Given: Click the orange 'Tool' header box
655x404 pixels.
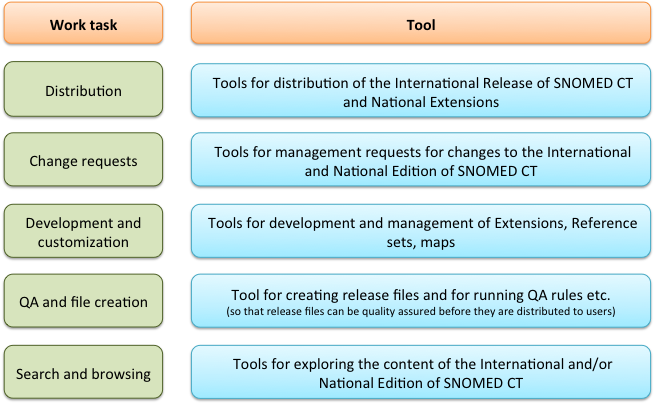Looking at the screenshot, I should [421, 25].
